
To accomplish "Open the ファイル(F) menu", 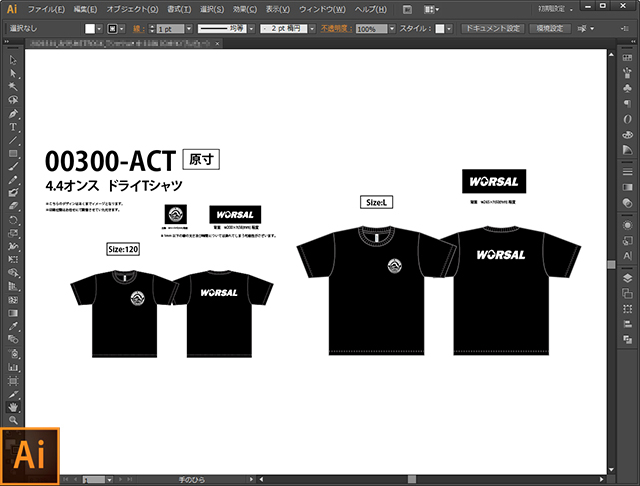I will [x=46, y=9].
